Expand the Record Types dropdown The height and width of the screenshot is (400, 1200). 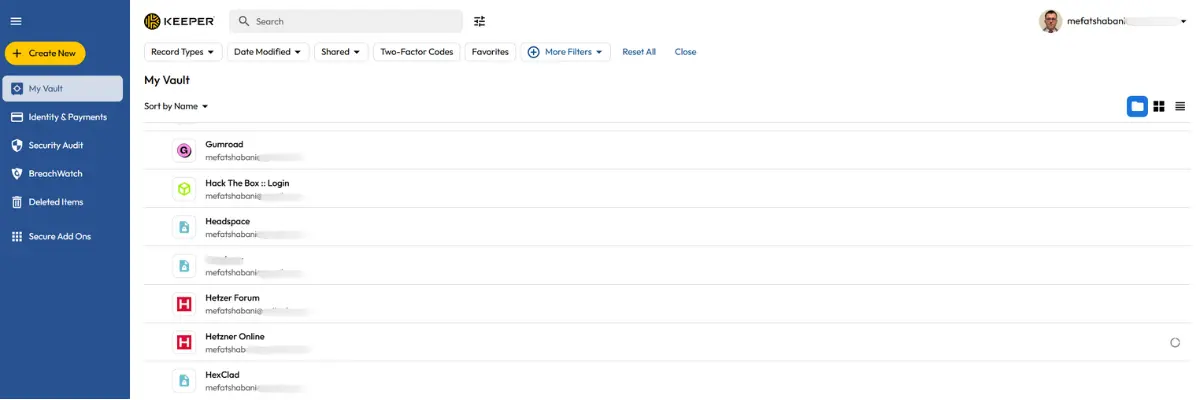tap(183, 52)
